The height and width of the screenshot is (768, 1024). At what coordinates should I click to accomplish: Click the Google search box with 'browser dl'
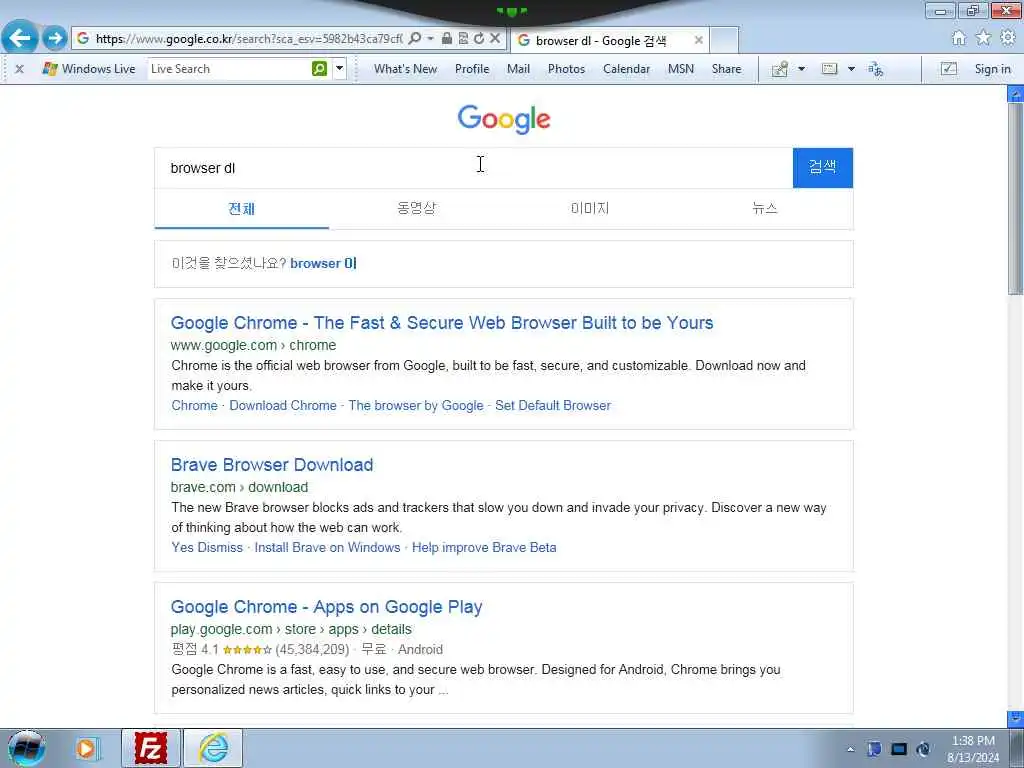pos(473,168)
